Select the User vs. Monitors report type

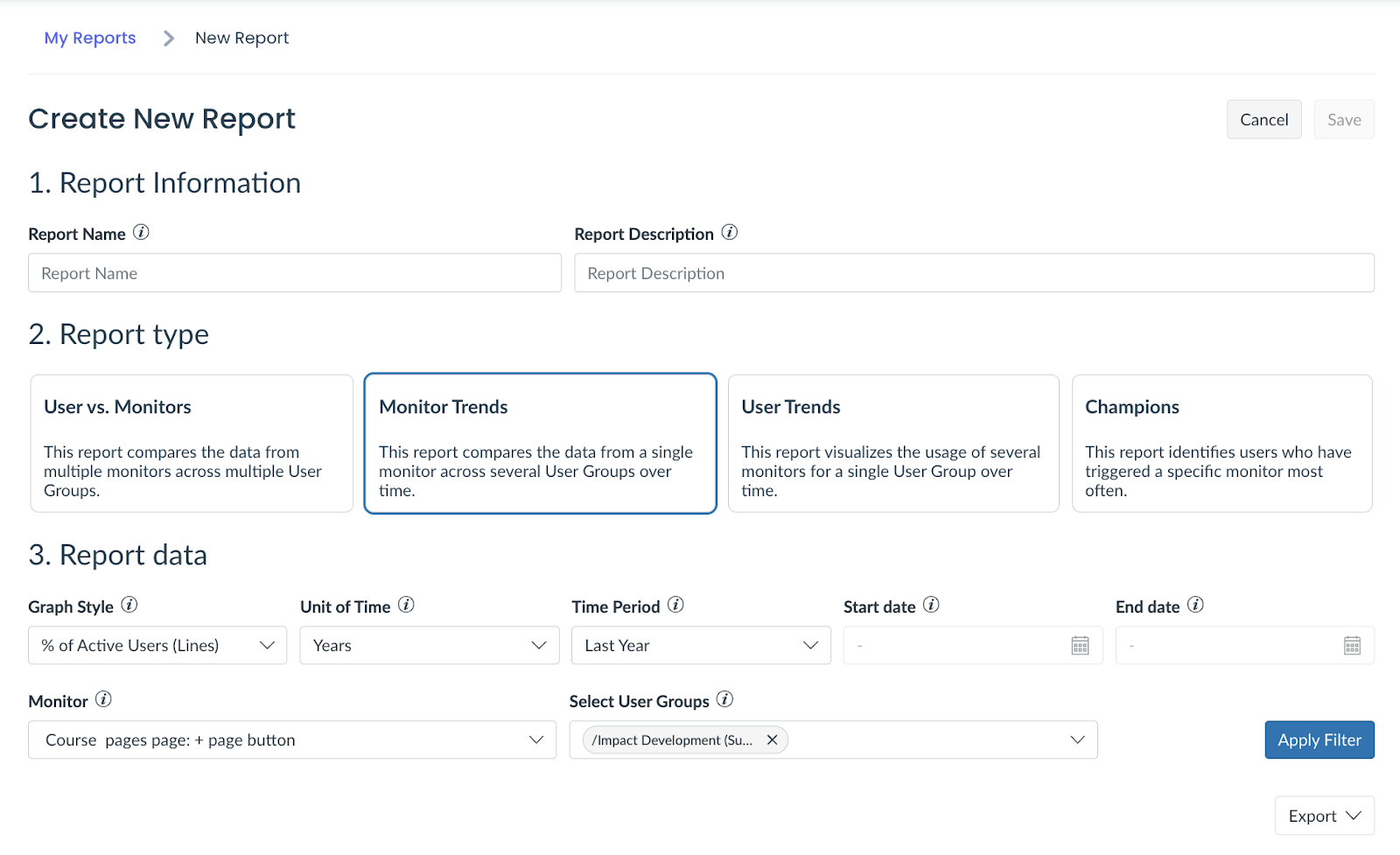192,444
